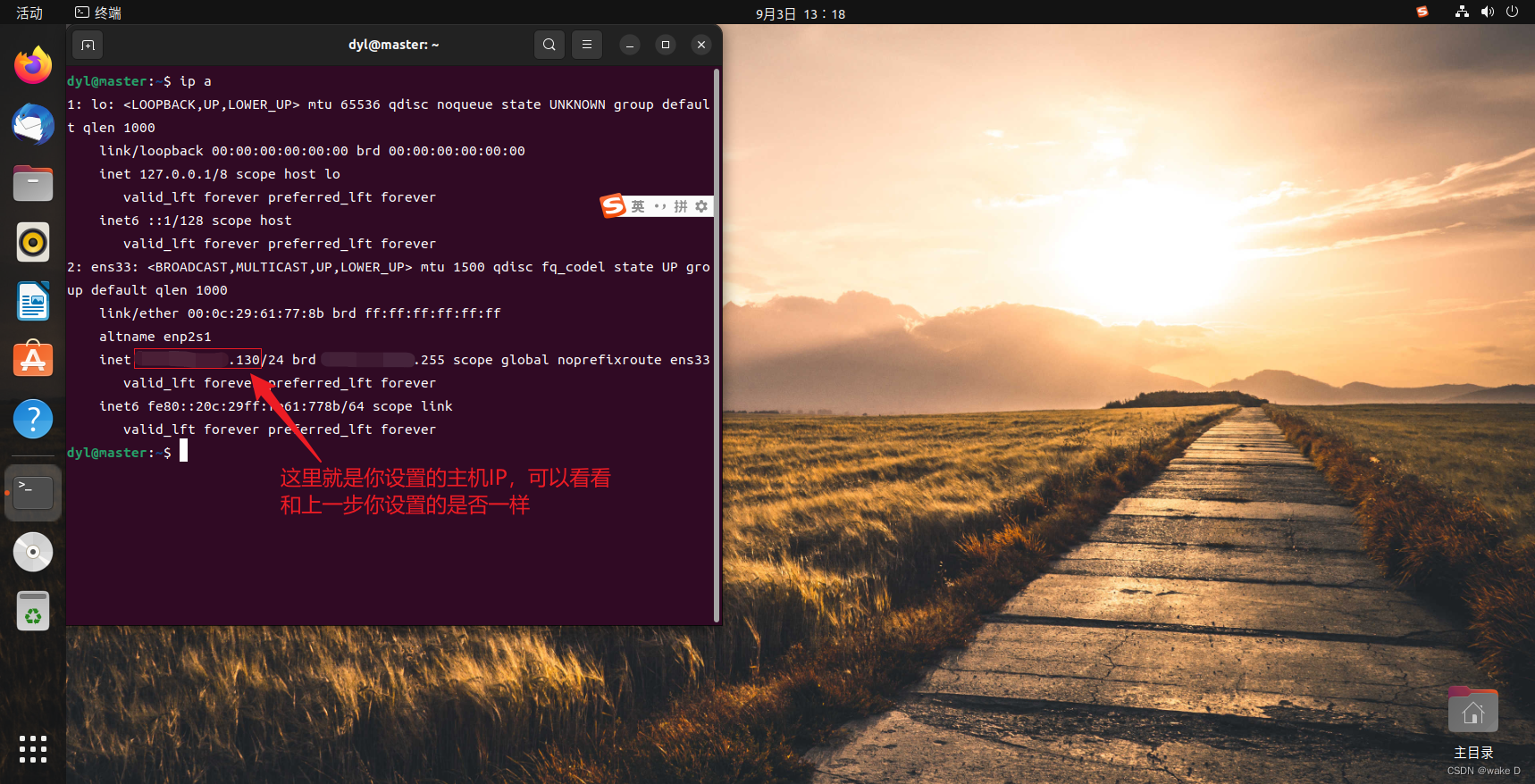Open the clock showing 9月3日 13:18
The height and width of the screenshot is (784, 1535).
pyautogui.click(x=801, y=13)
